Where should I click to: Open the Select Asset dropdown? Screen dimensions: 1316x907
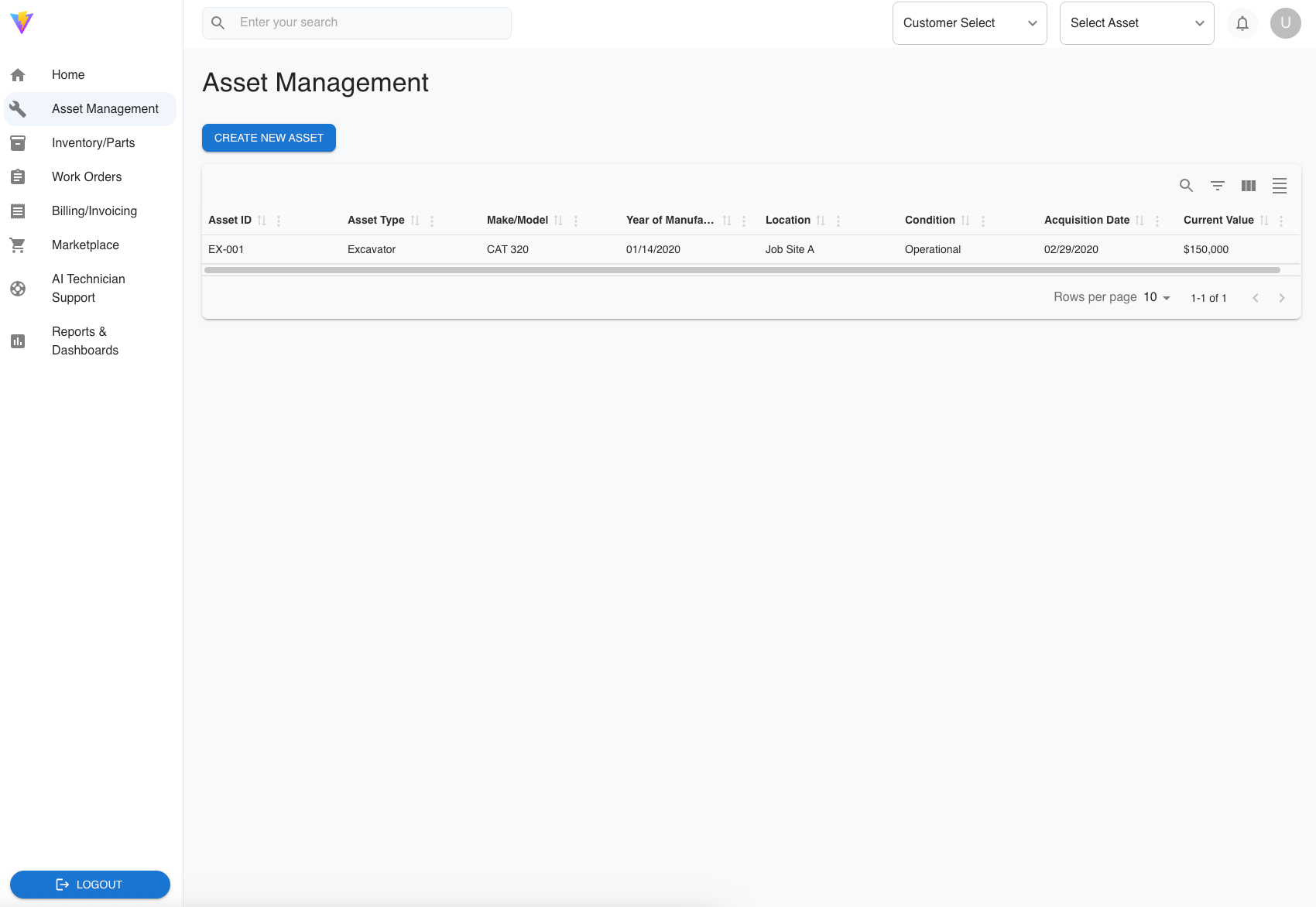tap(1137, 23)
